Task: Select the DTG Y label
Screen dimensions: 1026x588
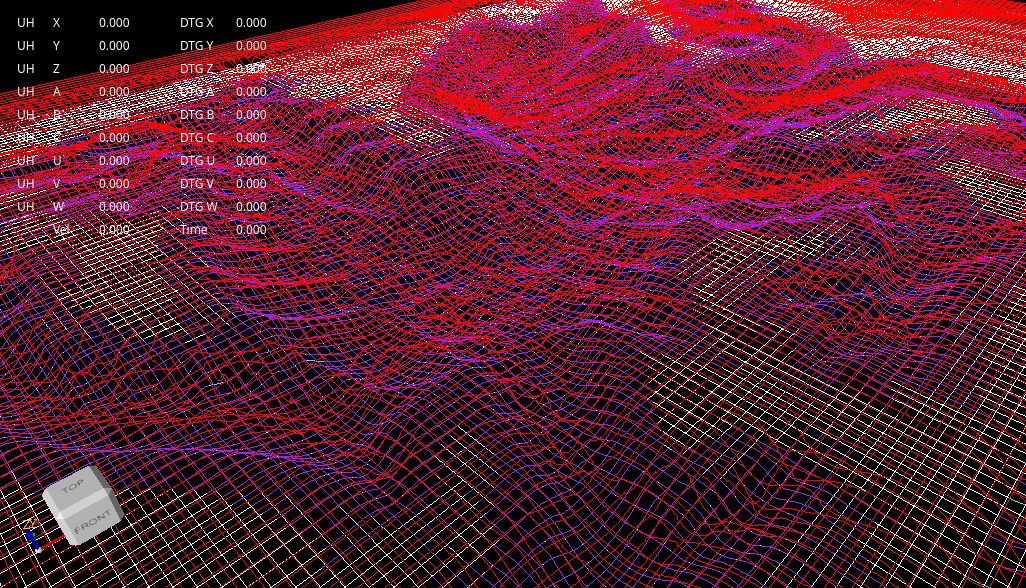Action: pos(196,46)
